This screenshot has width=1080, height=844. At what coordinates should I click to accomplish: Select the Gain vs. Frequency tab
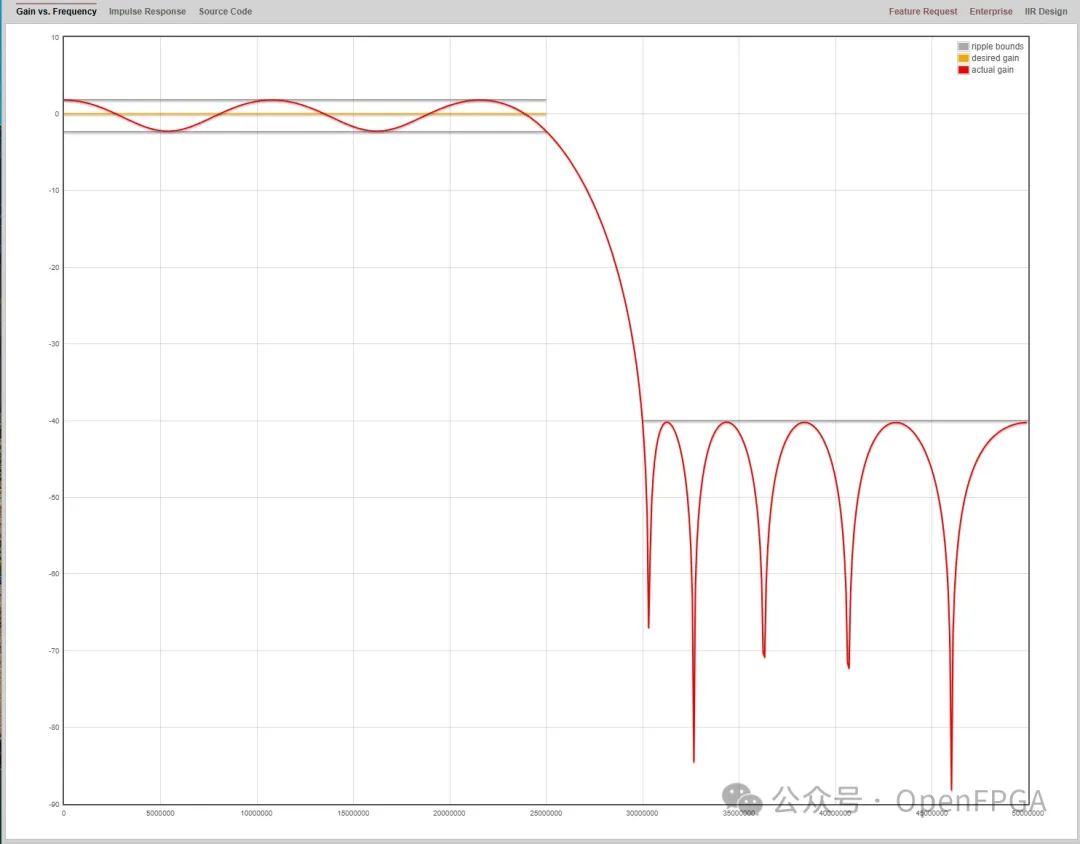click(56, 12)
